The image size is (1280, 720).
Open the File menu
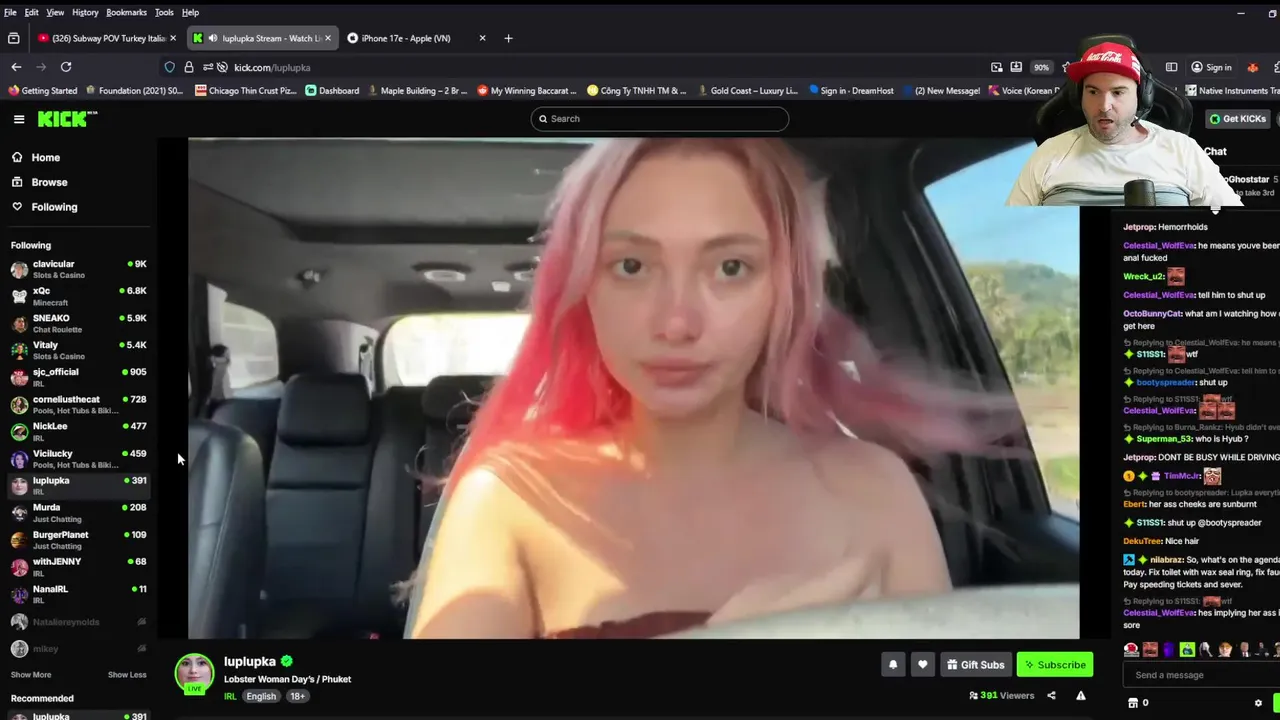(x=10, y=12)
